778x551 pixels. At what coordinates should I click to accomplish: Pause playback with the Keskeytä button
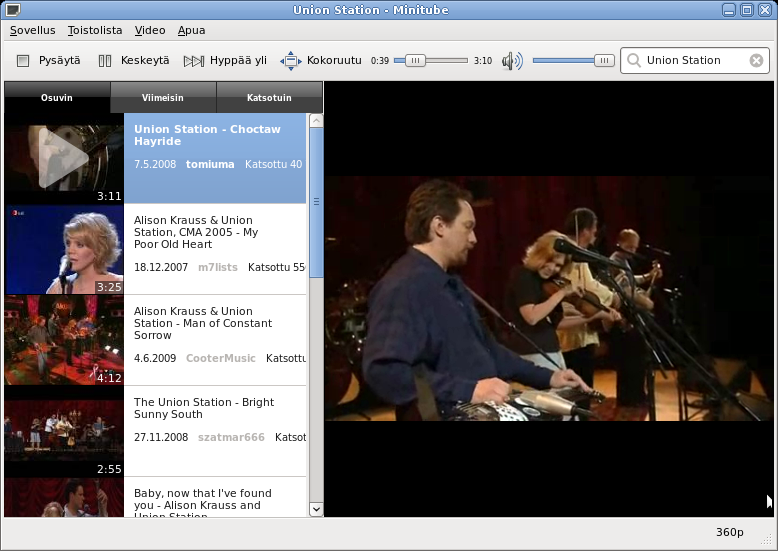(x=105, y=61)
